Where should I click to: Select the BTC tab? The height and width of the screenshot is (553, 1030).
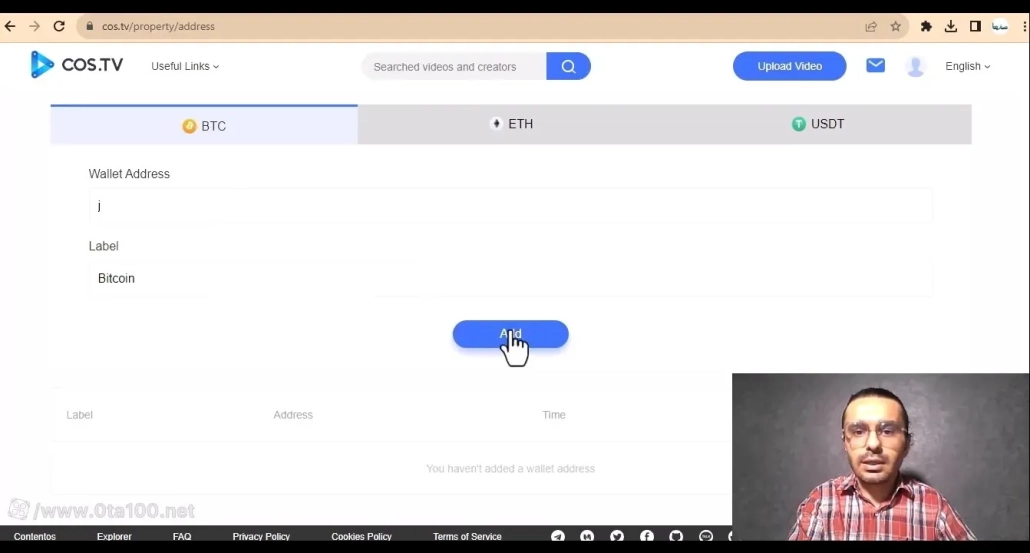click(x=204, y=126)
